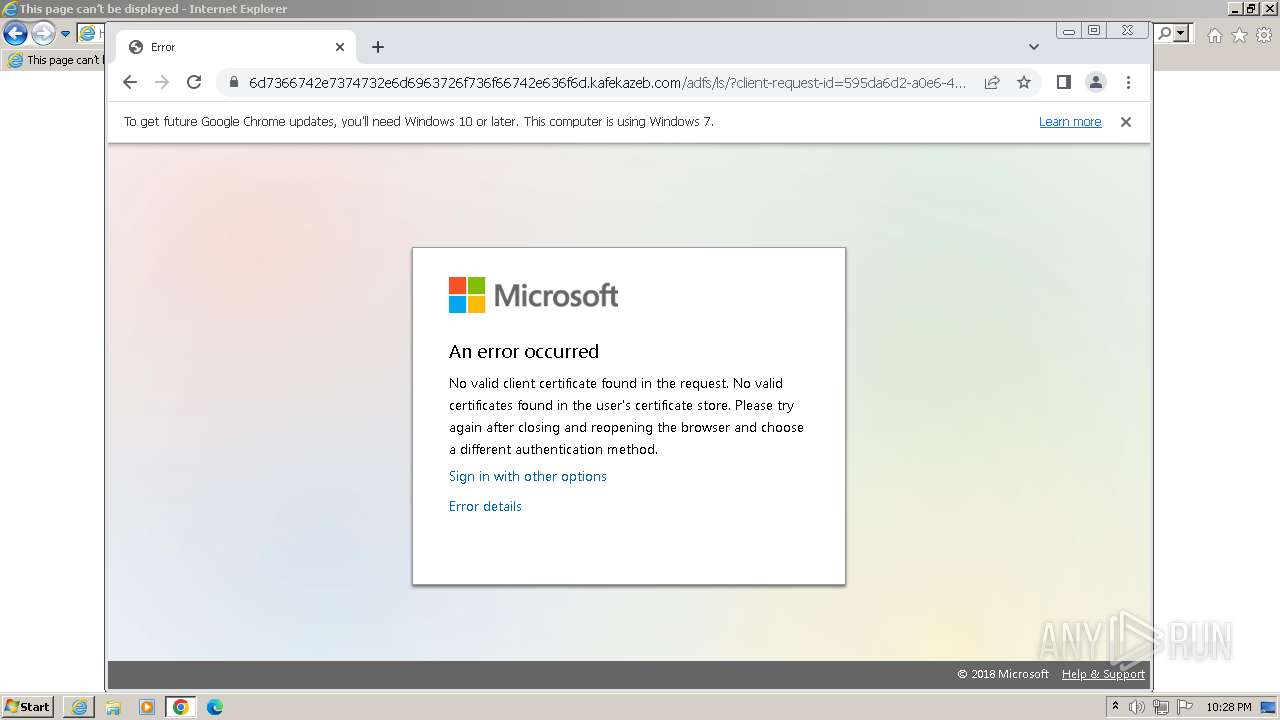Open volume control in tray
The image size is (1280, 720).
(x=1137, y=707)
